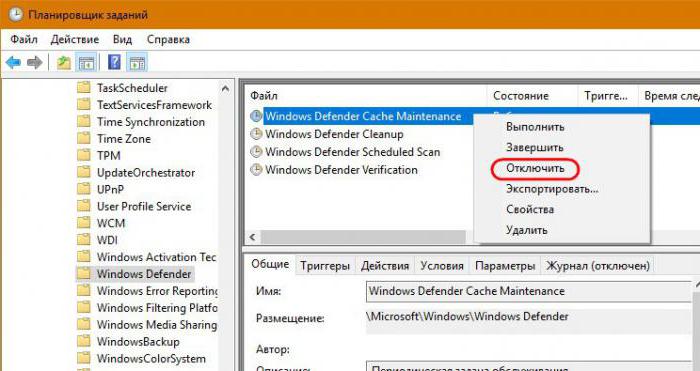This screenshot has height=371, width=700.
Task: Switch to the Журнал (отключен) tab
Action: 598,266
